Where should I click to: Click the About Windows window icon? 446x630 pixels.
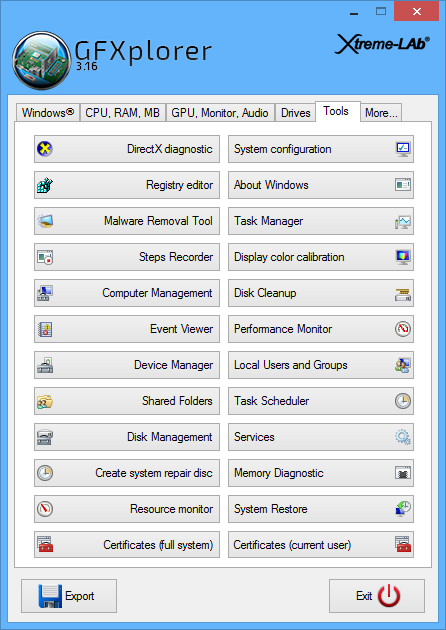[x=403, y=185]
